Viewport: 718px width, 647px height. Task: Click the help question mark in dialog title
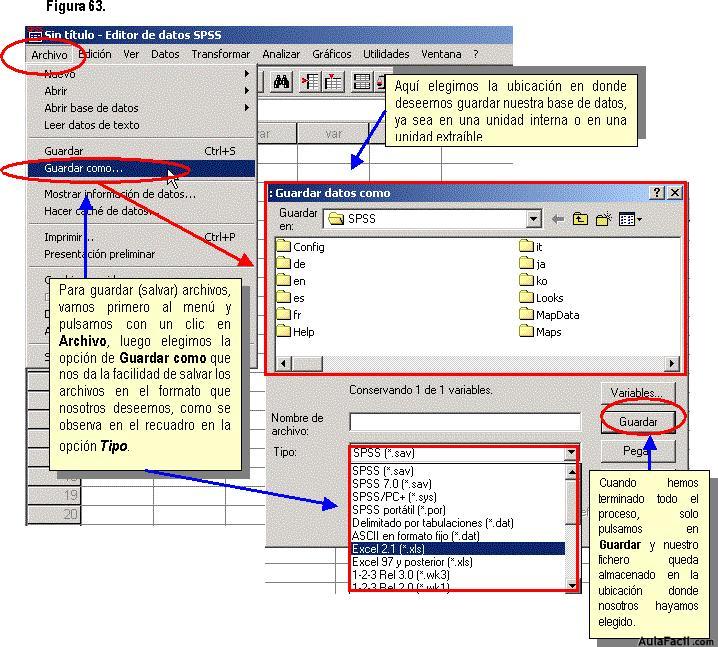[x=657, y=192]
